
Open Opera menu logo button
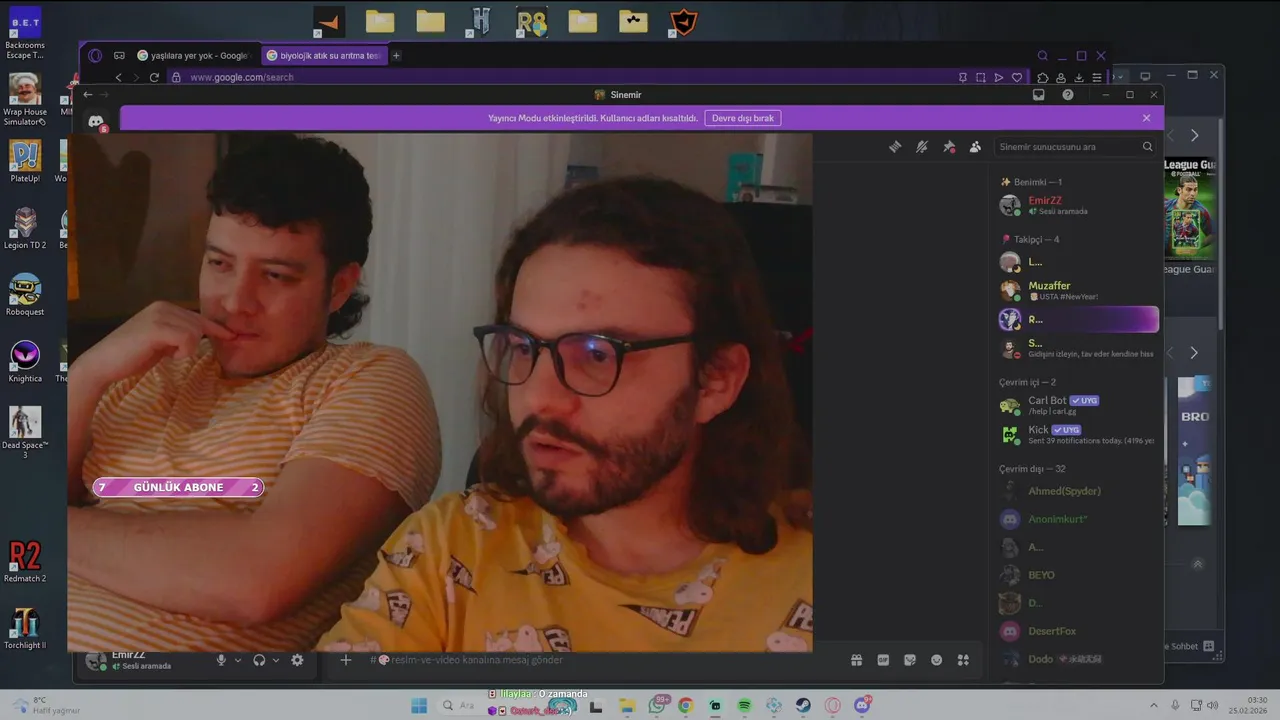click(x=95, y=56)
